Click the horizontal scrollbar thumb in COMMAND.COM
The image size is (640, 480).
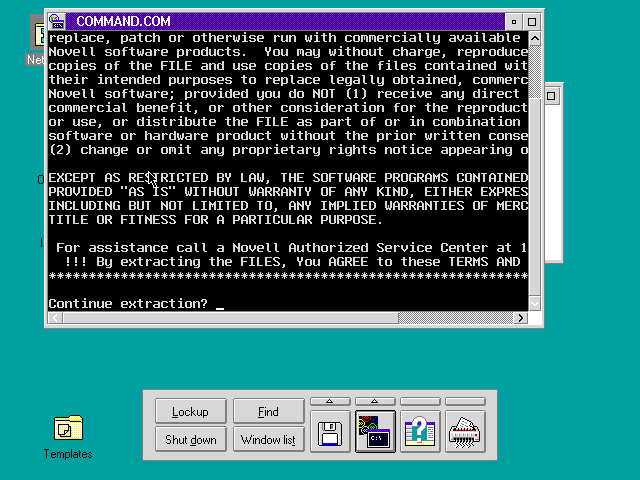(231, 318)
